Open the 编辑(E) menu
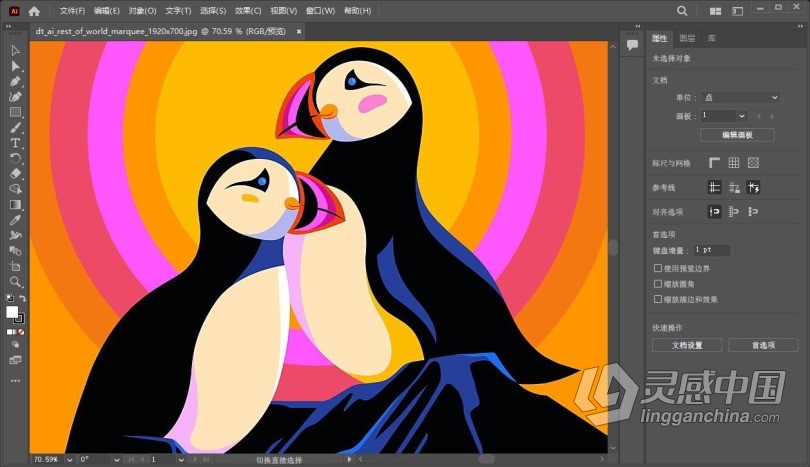 106,11
